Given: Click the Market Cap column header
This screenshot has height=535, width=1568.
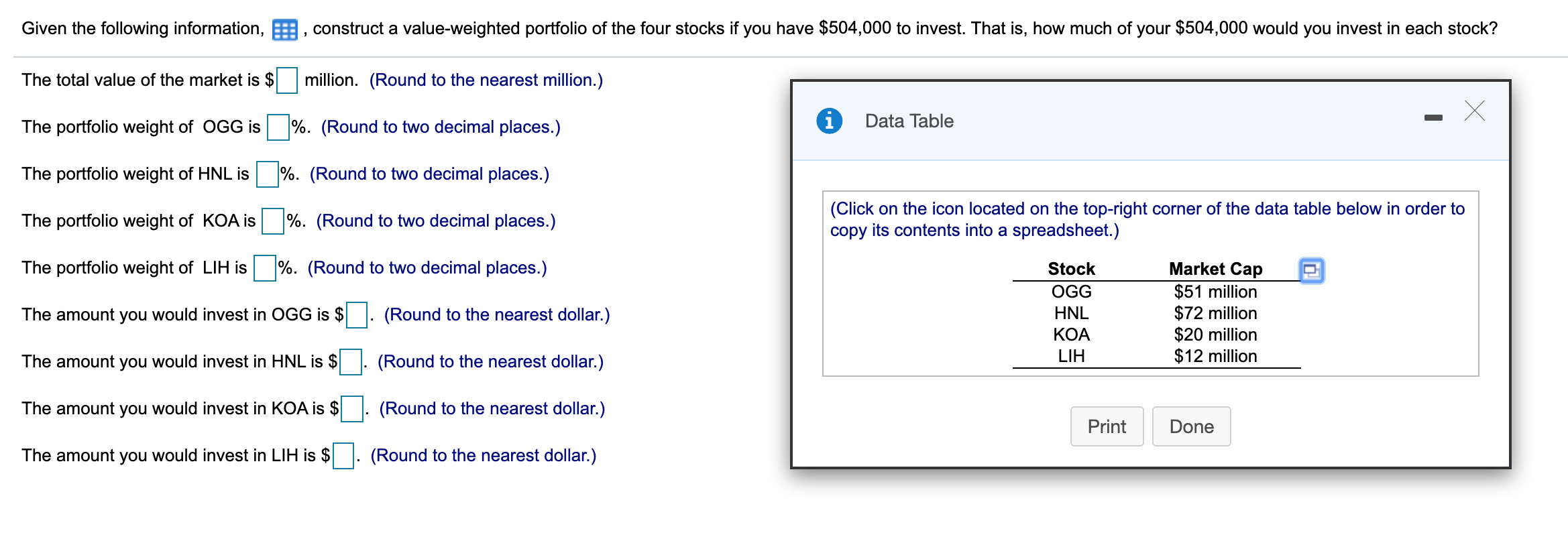Looking at the screenshot, I should [1215, 269].
